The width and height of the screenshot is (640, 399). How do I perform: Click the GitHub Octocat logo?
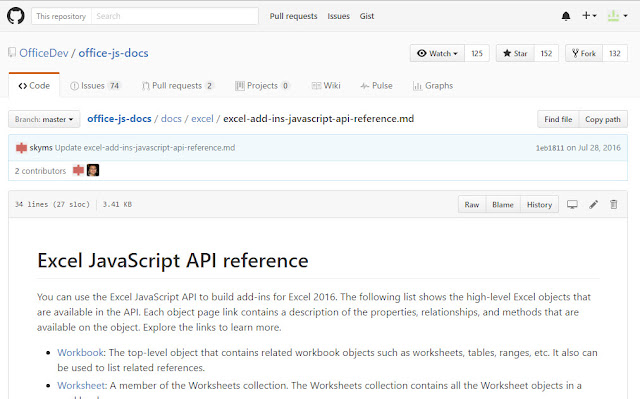click(16, 16)
